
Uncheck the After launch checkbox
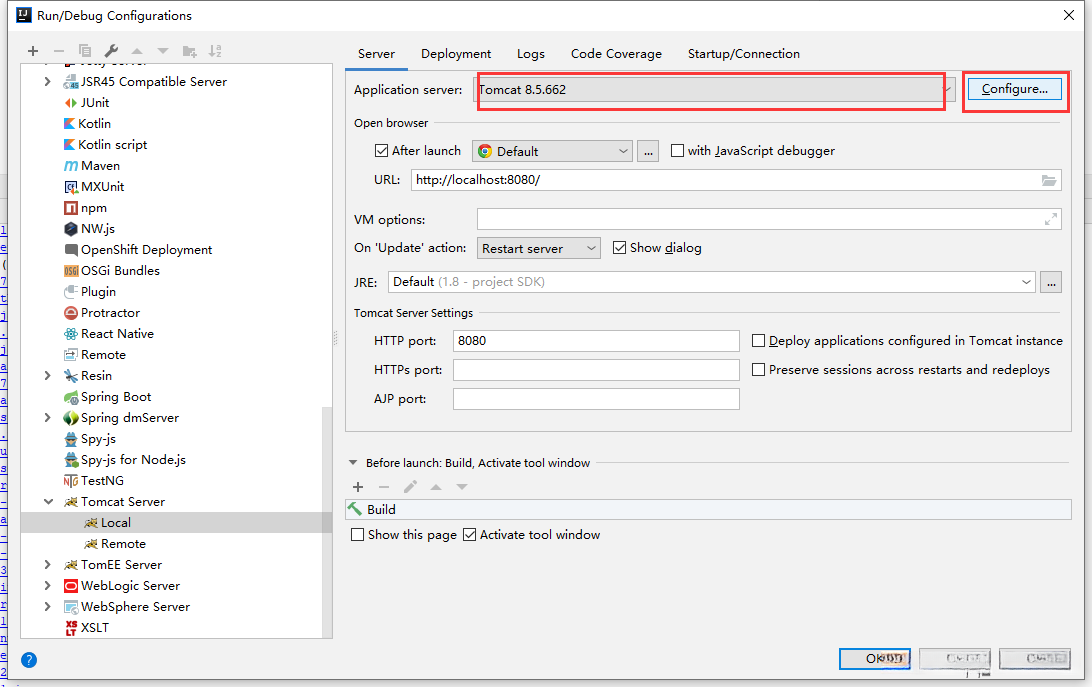point(381,151)
